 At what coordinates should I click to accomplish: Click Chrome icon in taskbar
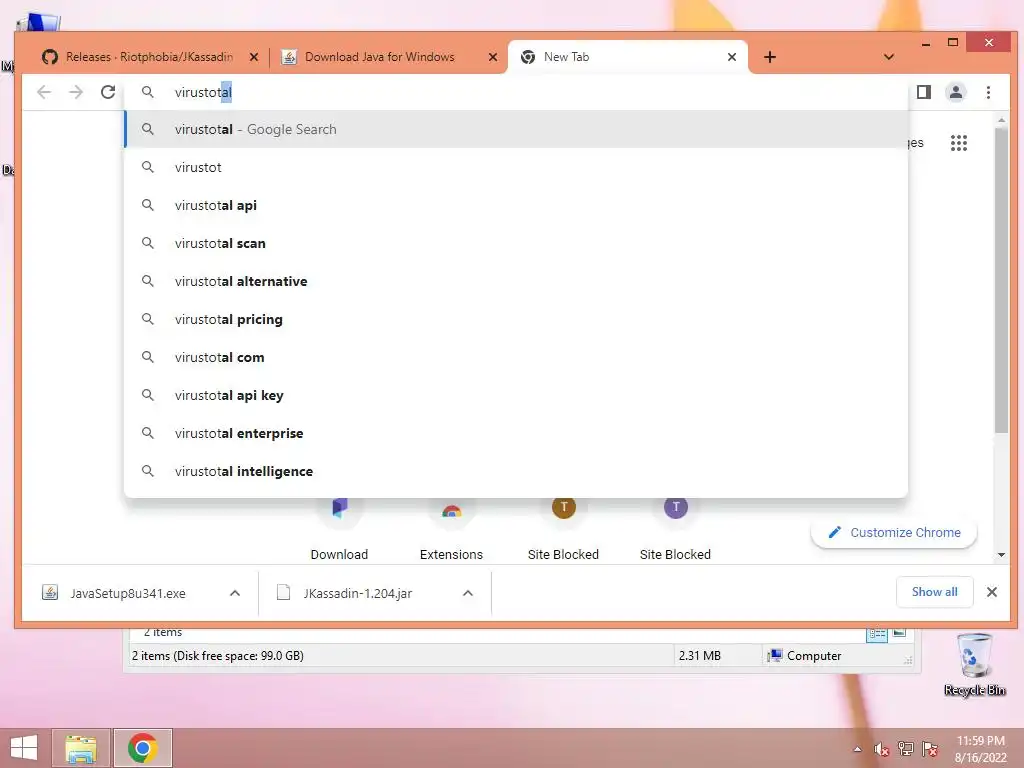click(x=142, y=748)
